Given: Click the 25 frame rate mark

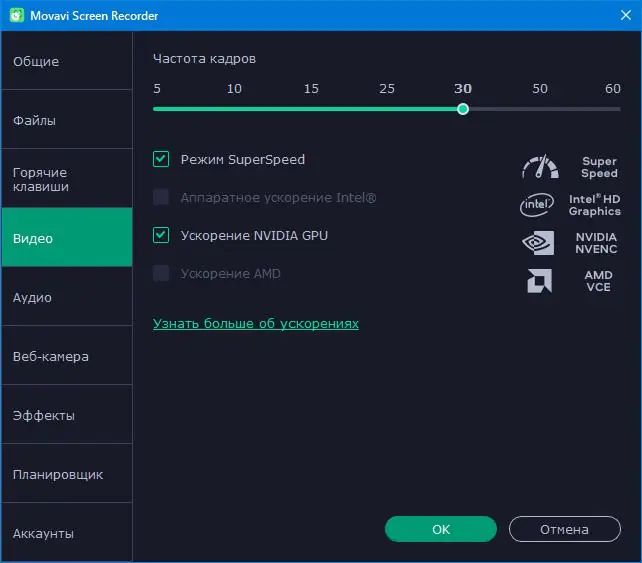Looking at the screenshot, I should pos(387,88).
